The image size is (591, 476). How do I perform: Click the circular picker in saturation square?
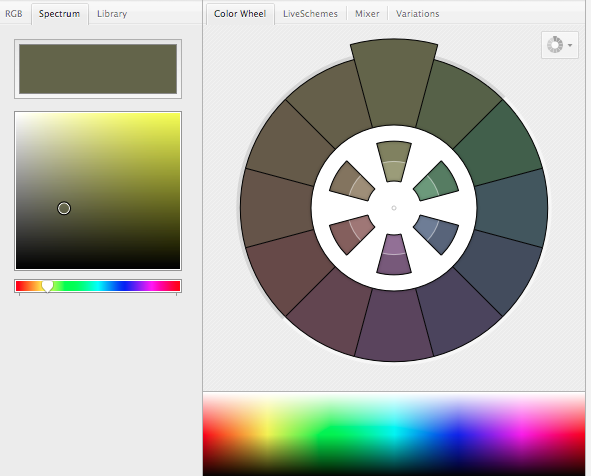point(64,208)
